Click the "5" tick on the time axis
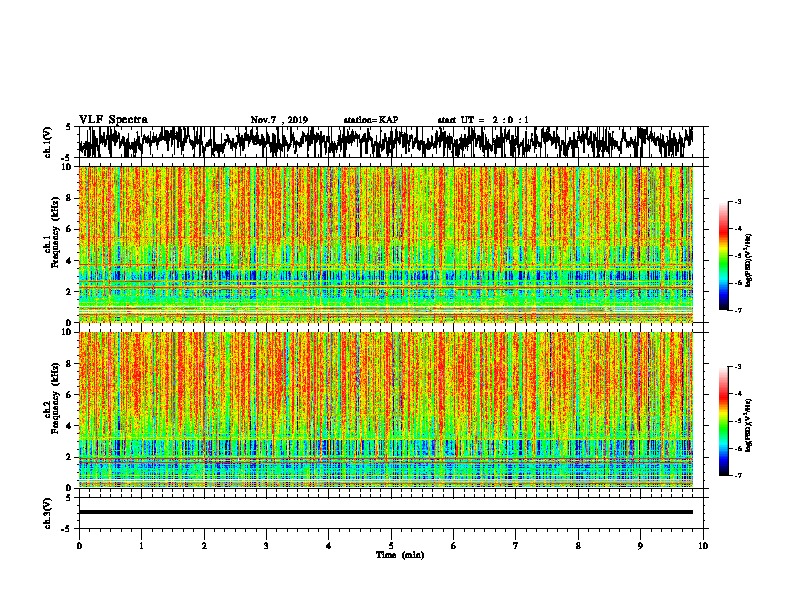The image size is (792, 612). [x=391, y=546]
